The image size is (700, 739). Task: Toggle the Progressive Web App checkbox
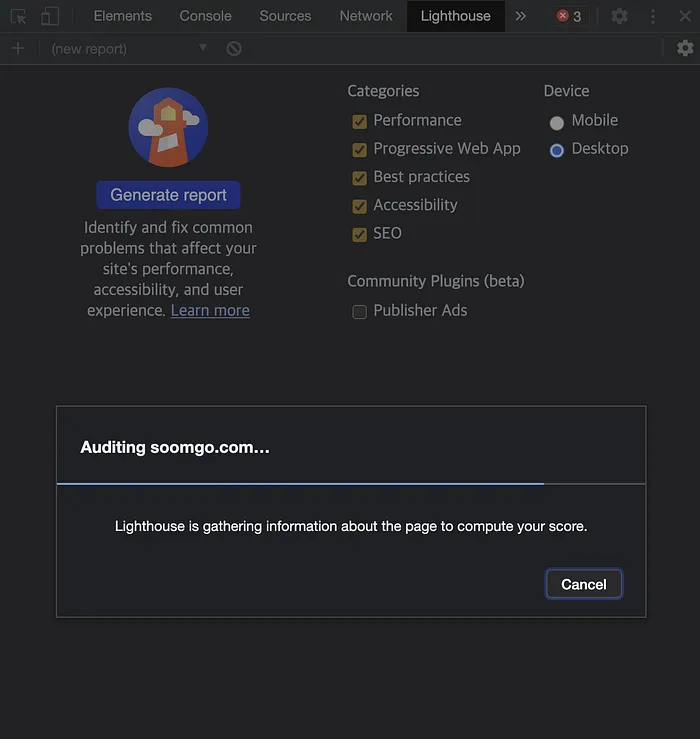[359, 149]
